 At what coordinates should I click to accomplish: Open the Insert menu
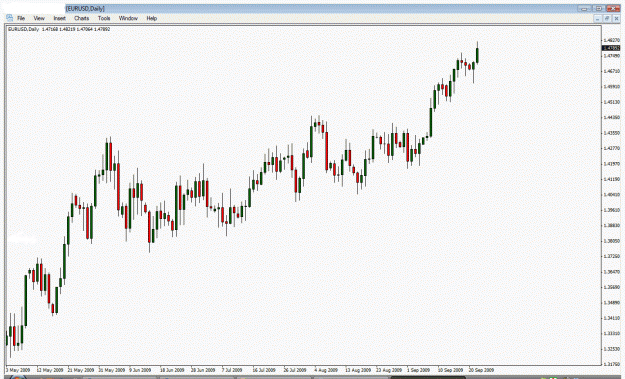pyautogui.click(x=59, y=18)
